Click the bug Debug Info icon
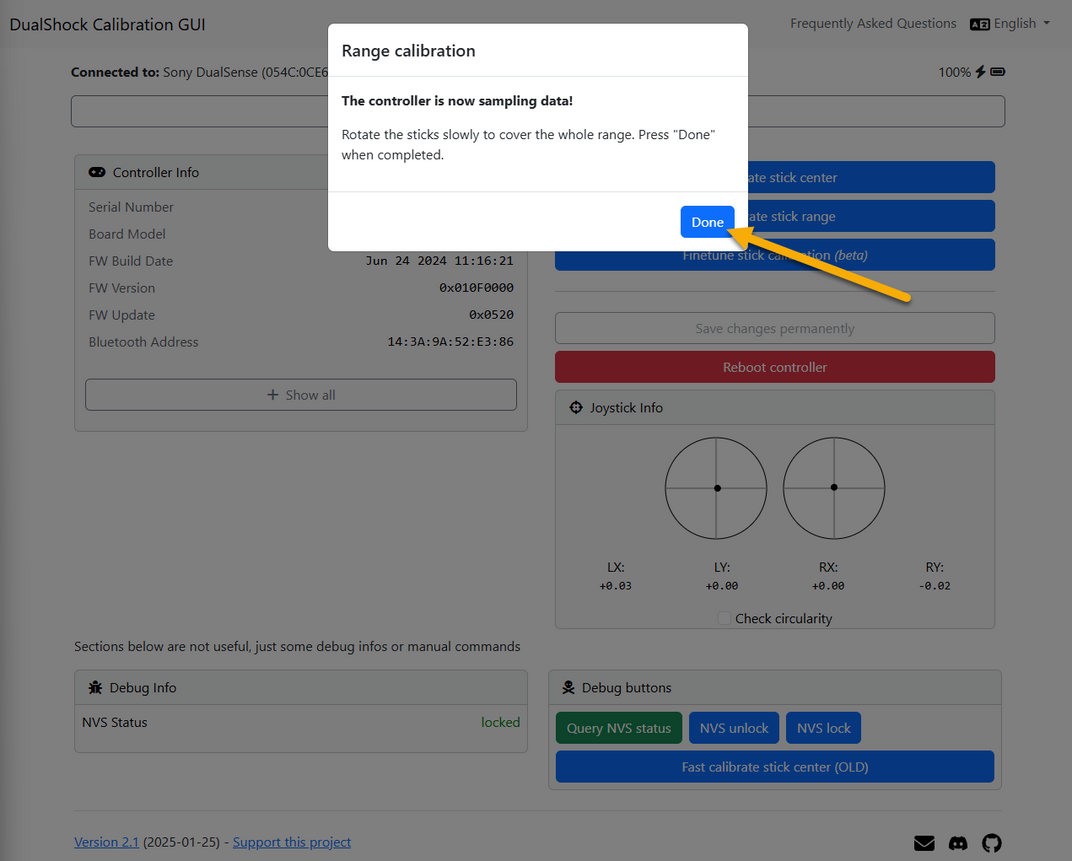This screenshot has width=1072, height=861. click(95, 688)
